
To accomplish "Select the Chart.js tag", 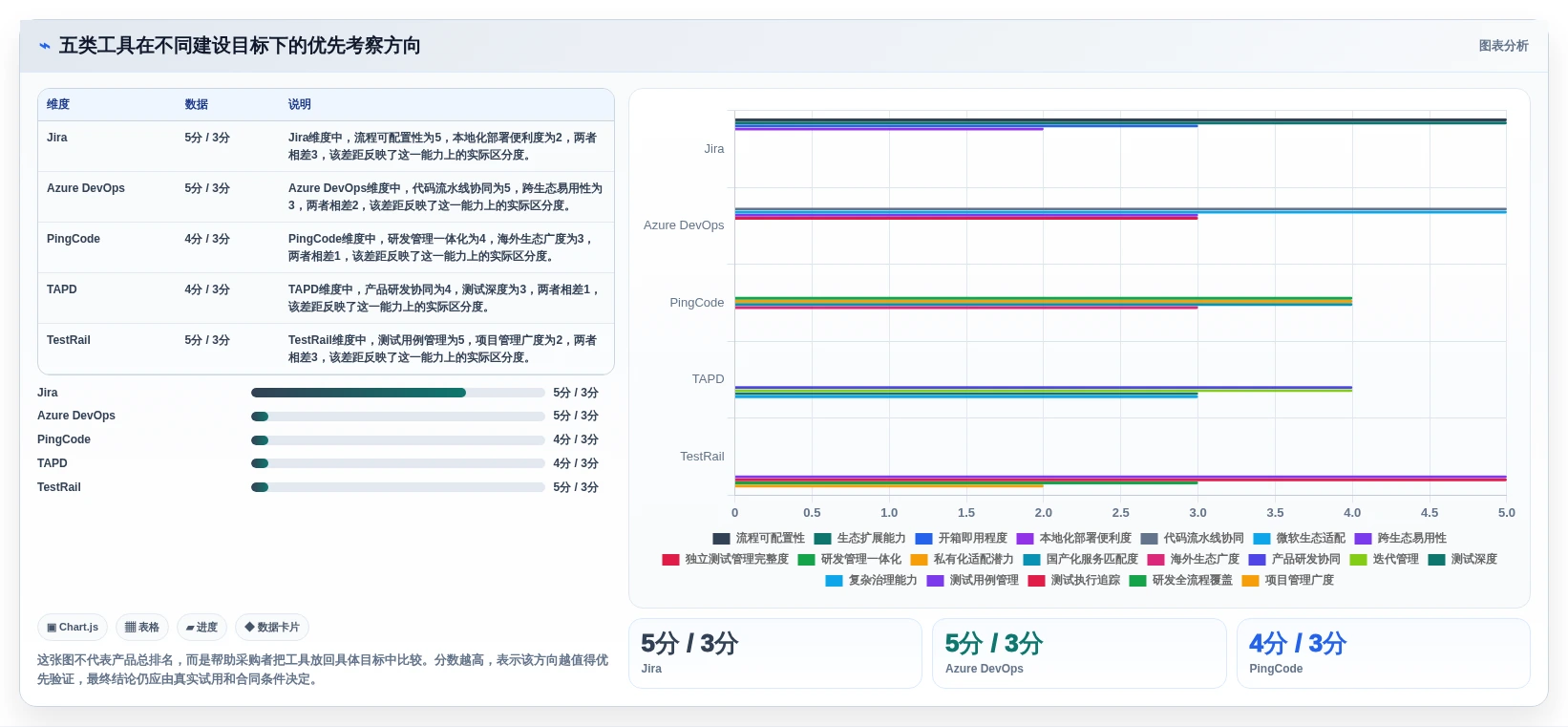I will click(x=73, y=628).
